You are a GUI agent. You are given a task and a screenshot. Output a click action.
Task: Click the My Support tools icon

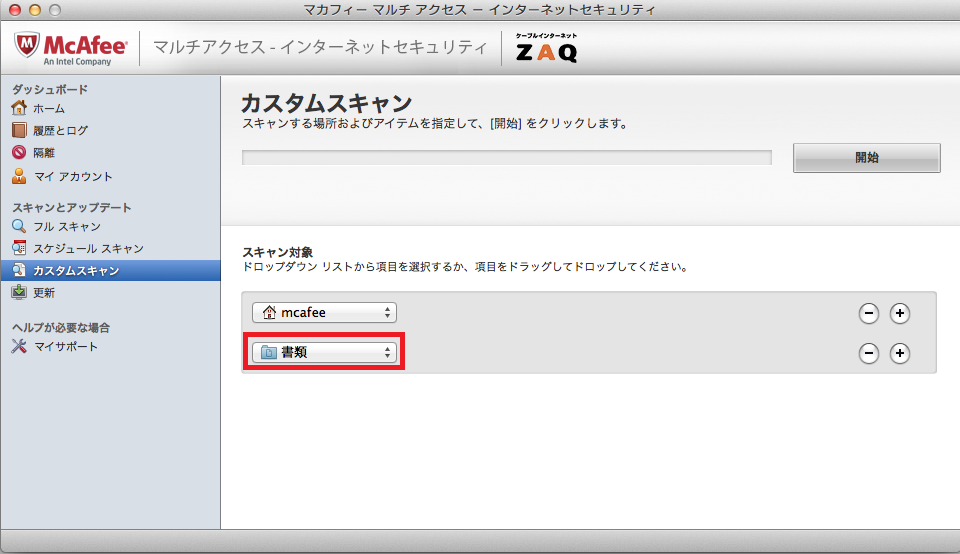pos(19,346)
